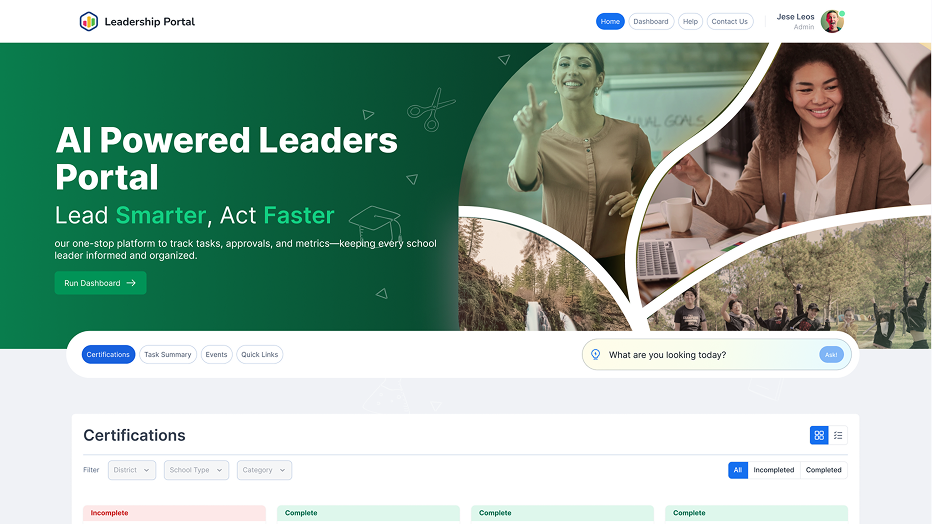Open the District filter dropdown

click(132, 470)
